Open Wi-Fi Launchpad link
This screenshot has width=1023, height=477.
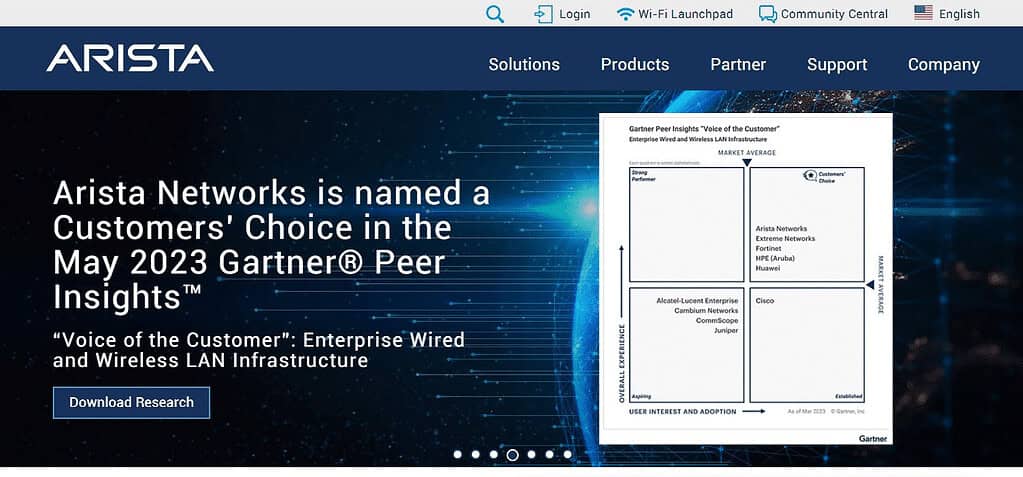tap(685, 14)
